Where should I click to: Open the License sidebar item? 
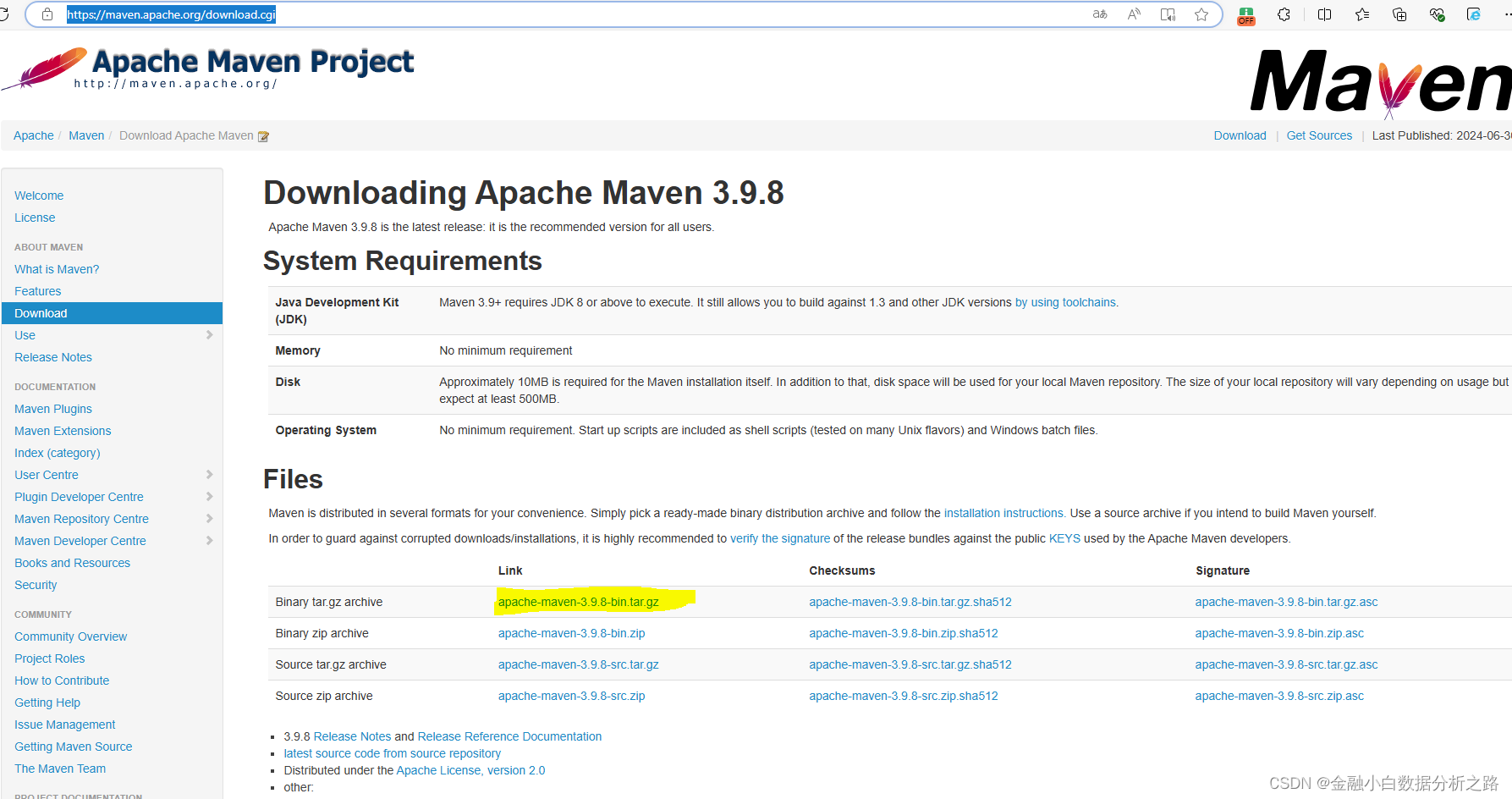[35, 218]
